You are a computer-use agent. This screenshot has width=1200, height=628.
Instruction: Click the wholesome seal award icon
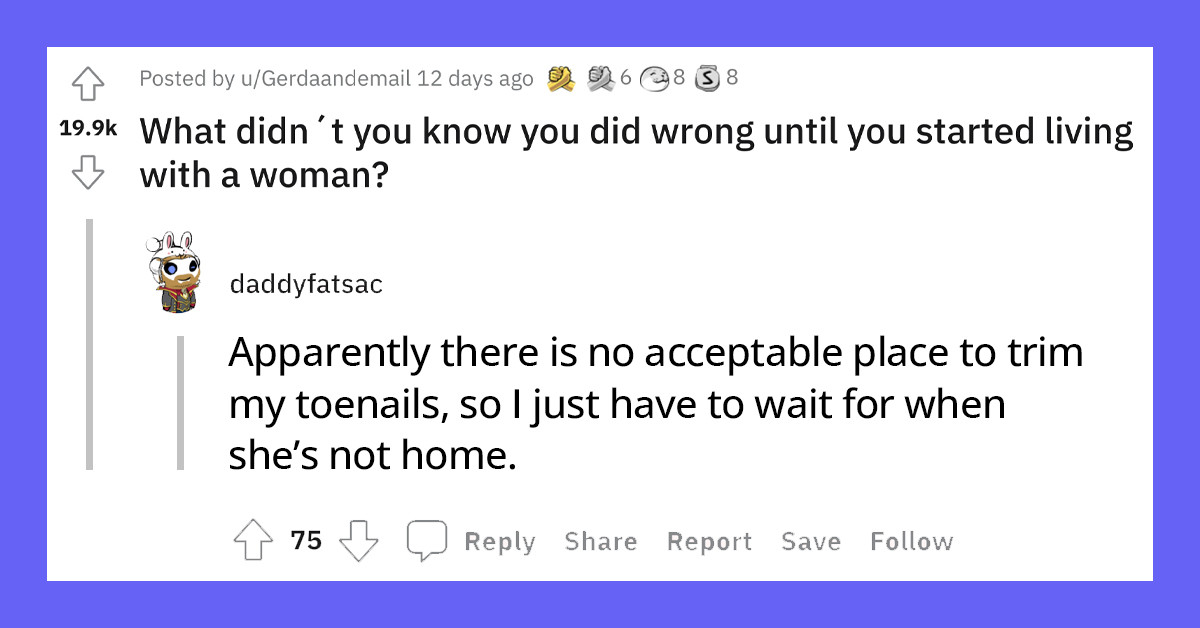pos(653,77)
